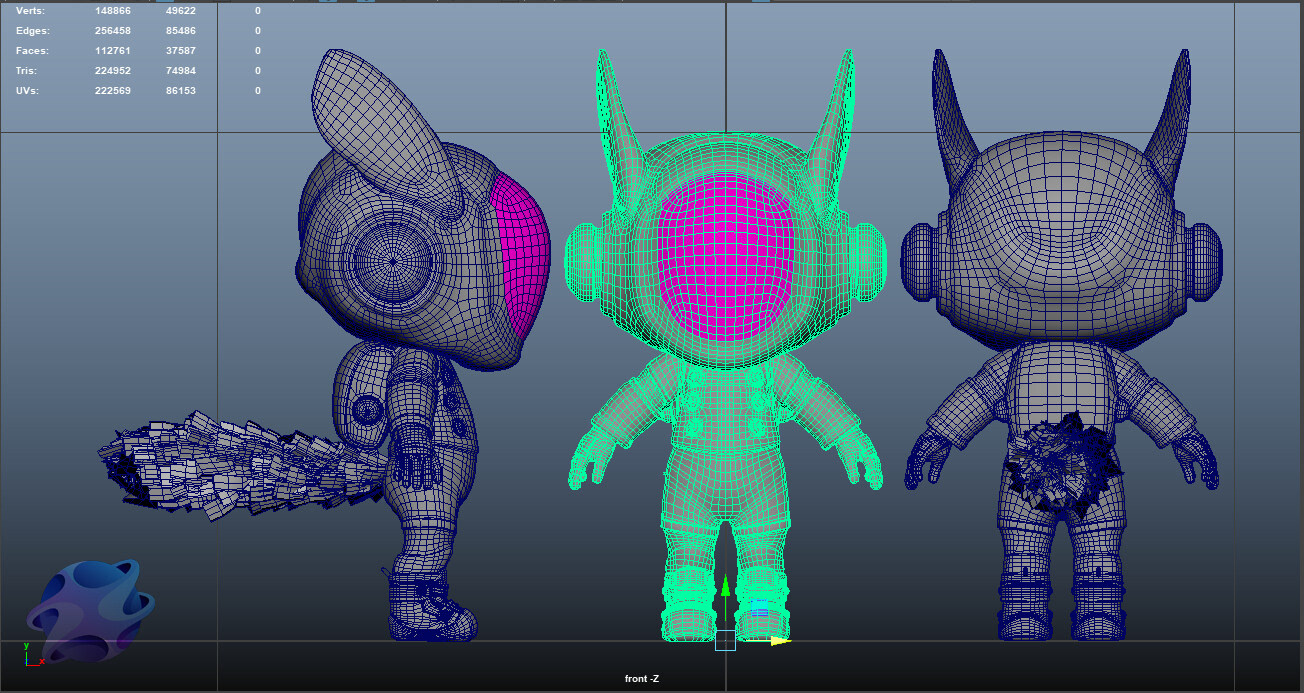Click the Edges value 256458
The height and width of the screenshot is (693, 1304).
click(x=112, y=30)
